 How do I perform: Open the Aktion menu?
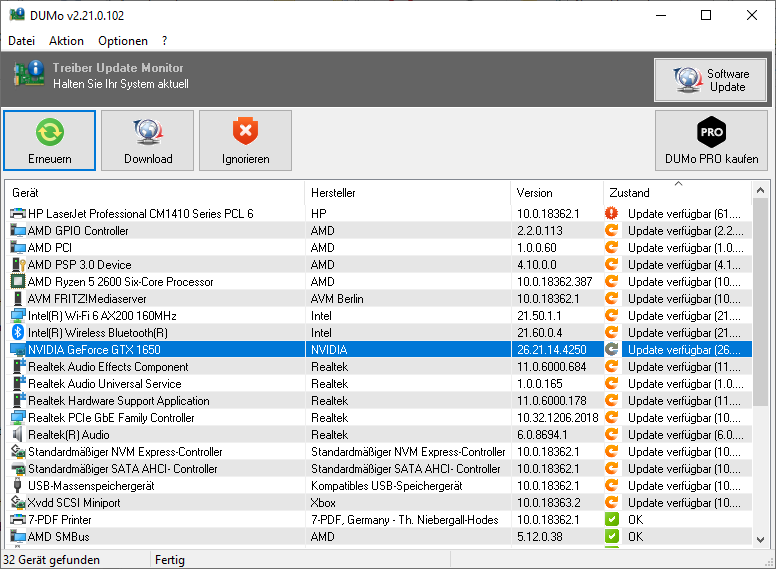[x=66, y=41]
